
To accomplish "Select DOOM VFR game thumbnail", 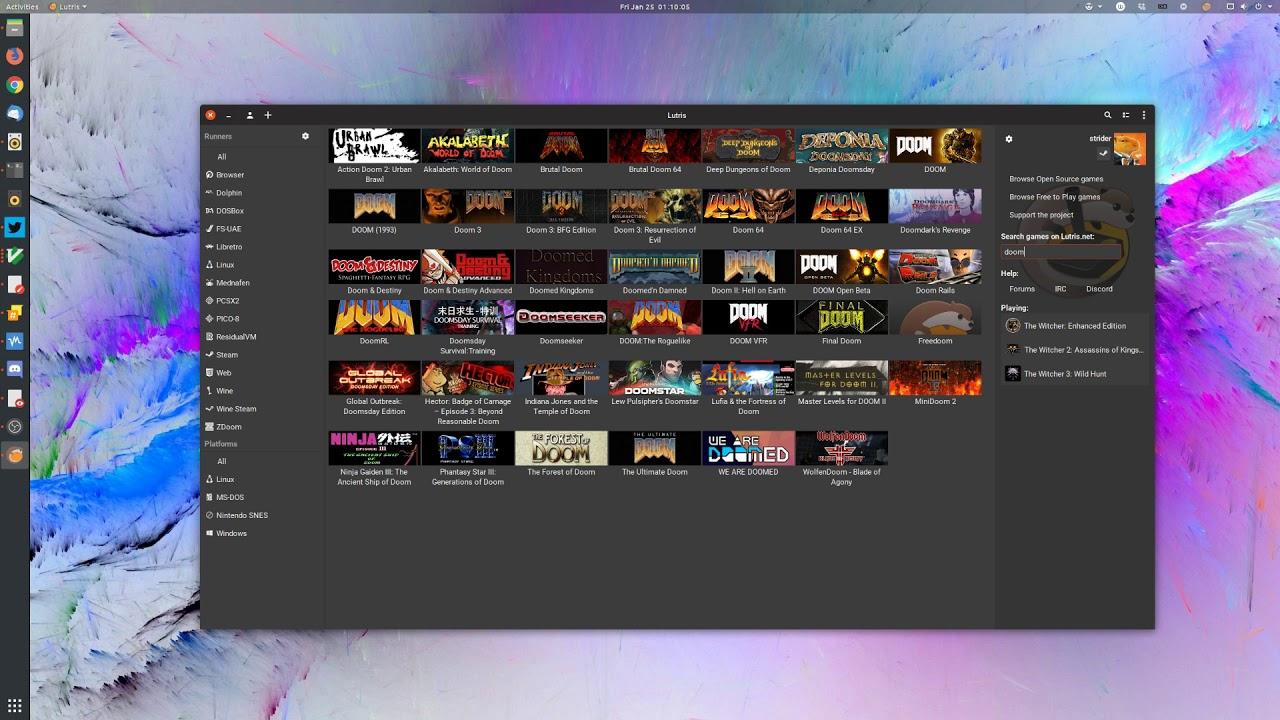I will [748, 317].
